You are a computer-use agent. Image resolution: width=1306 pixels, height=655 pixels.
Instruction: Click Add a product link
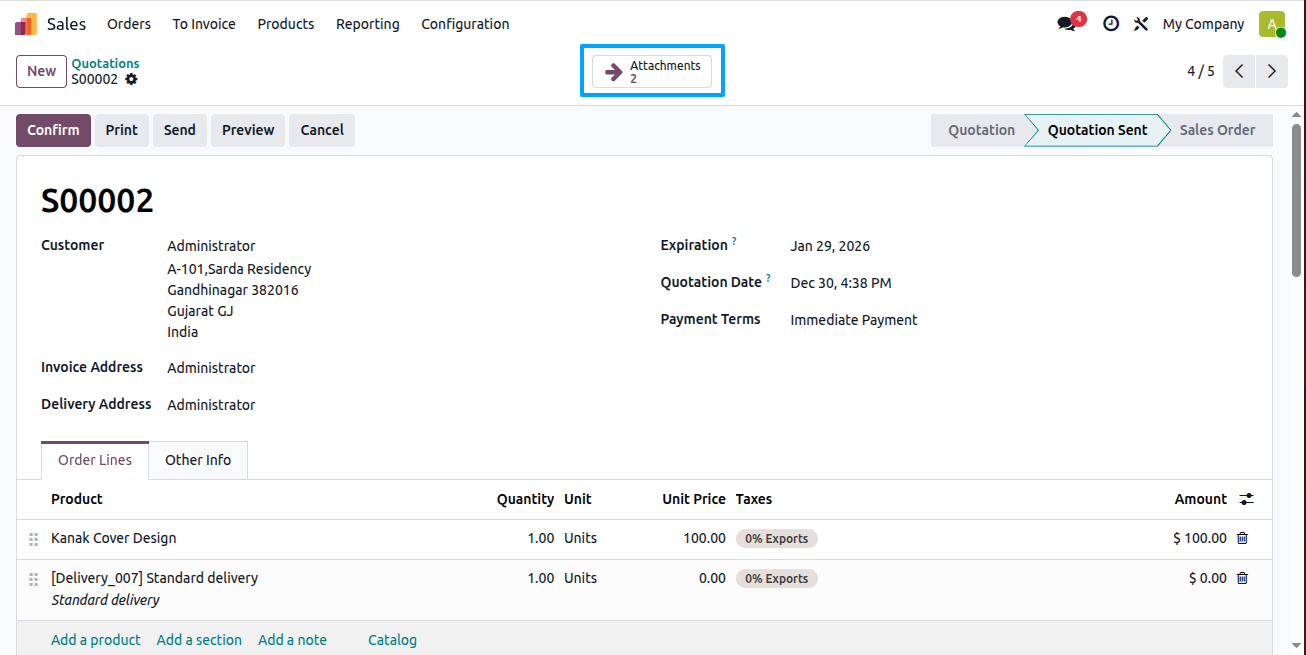coord(96,640)
